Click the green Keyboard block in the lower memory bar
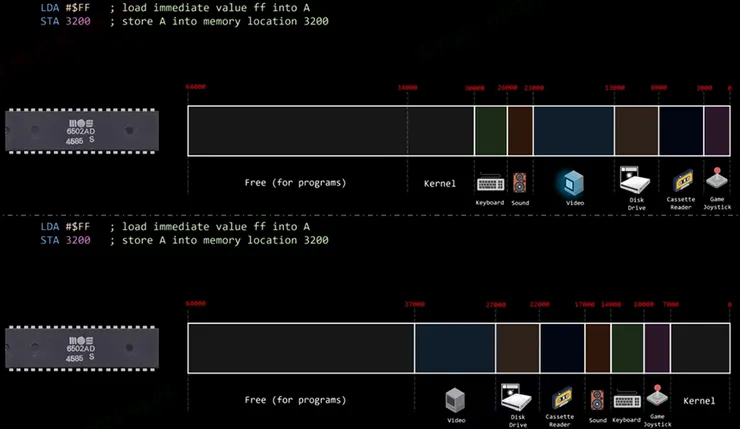The height and width of the screenshot is (429, 740). [x=627, y=348]
